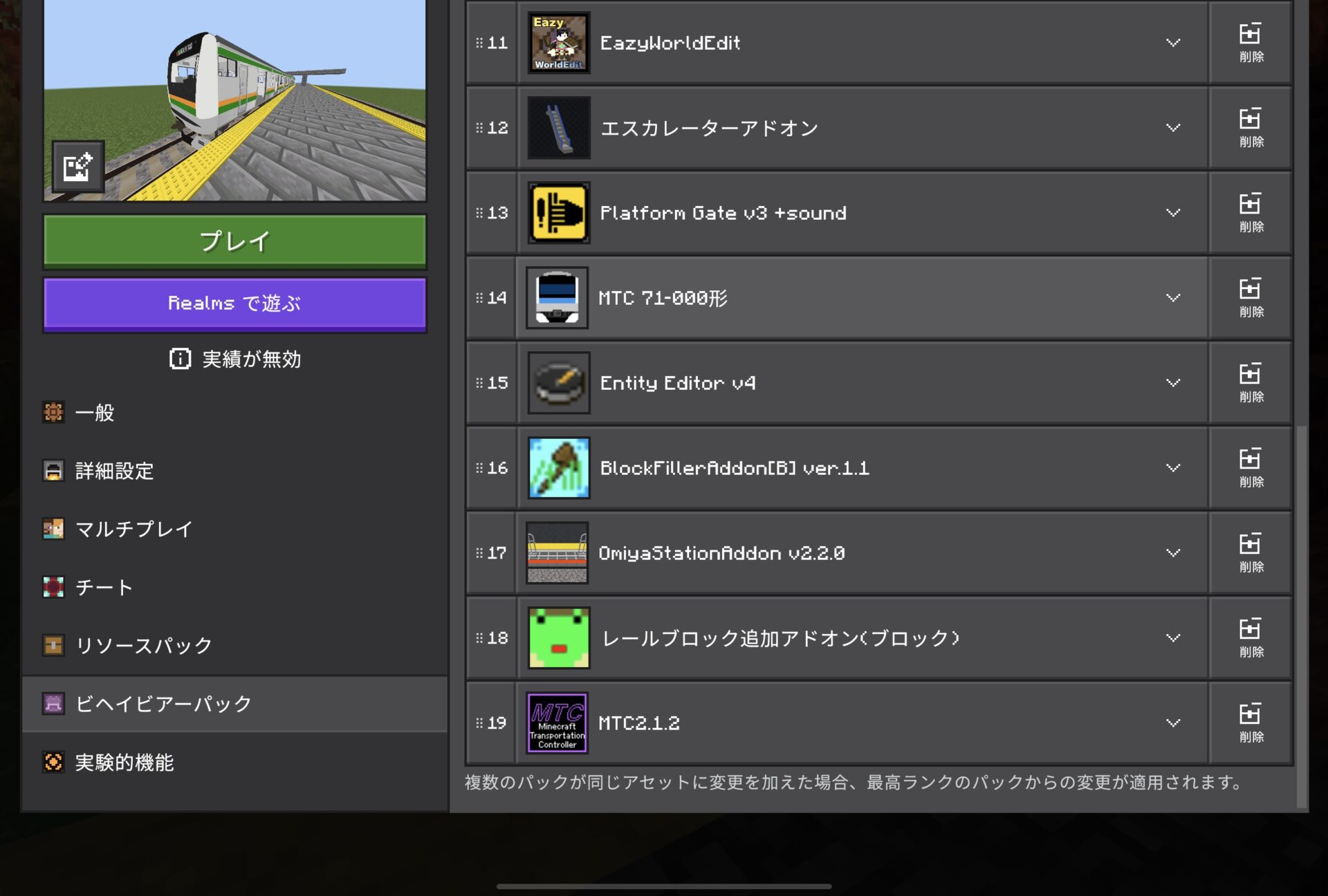Remove Platform Gate v3 +sound with 削除
Image resolution: width=1328 pixels, height=896 pixels.
click(x=1251, y=213)
